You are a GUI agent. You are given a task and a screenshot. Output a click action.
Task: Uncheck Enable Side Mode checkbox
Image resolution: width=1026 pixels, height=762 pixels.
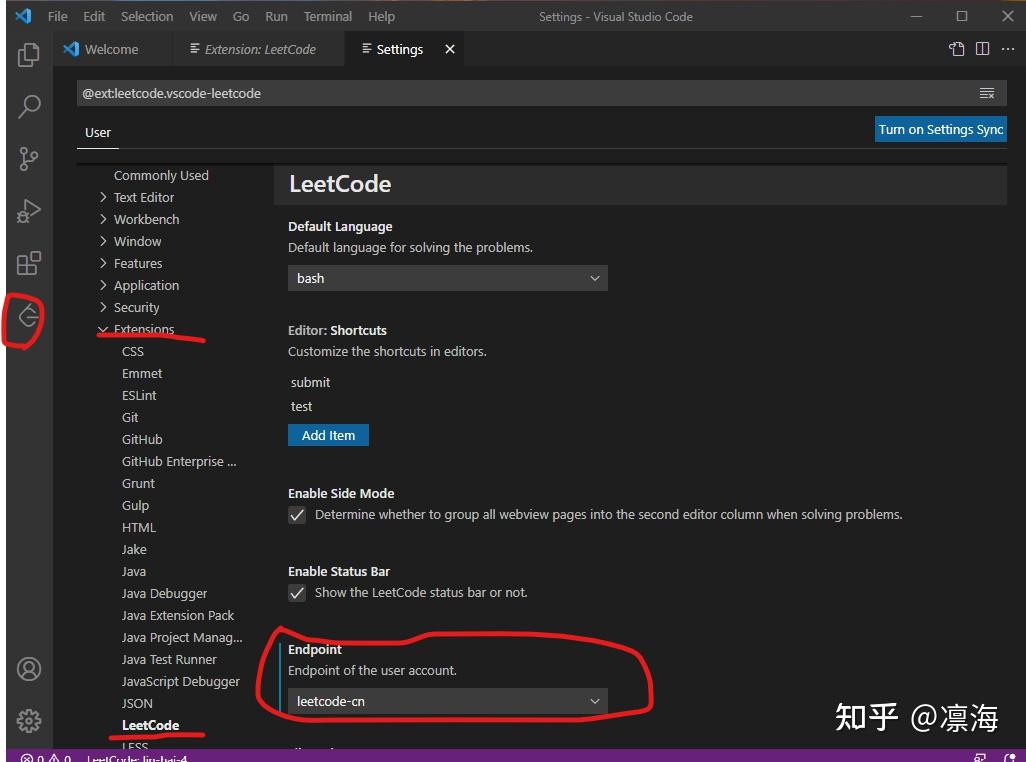(x=297, y=514)
